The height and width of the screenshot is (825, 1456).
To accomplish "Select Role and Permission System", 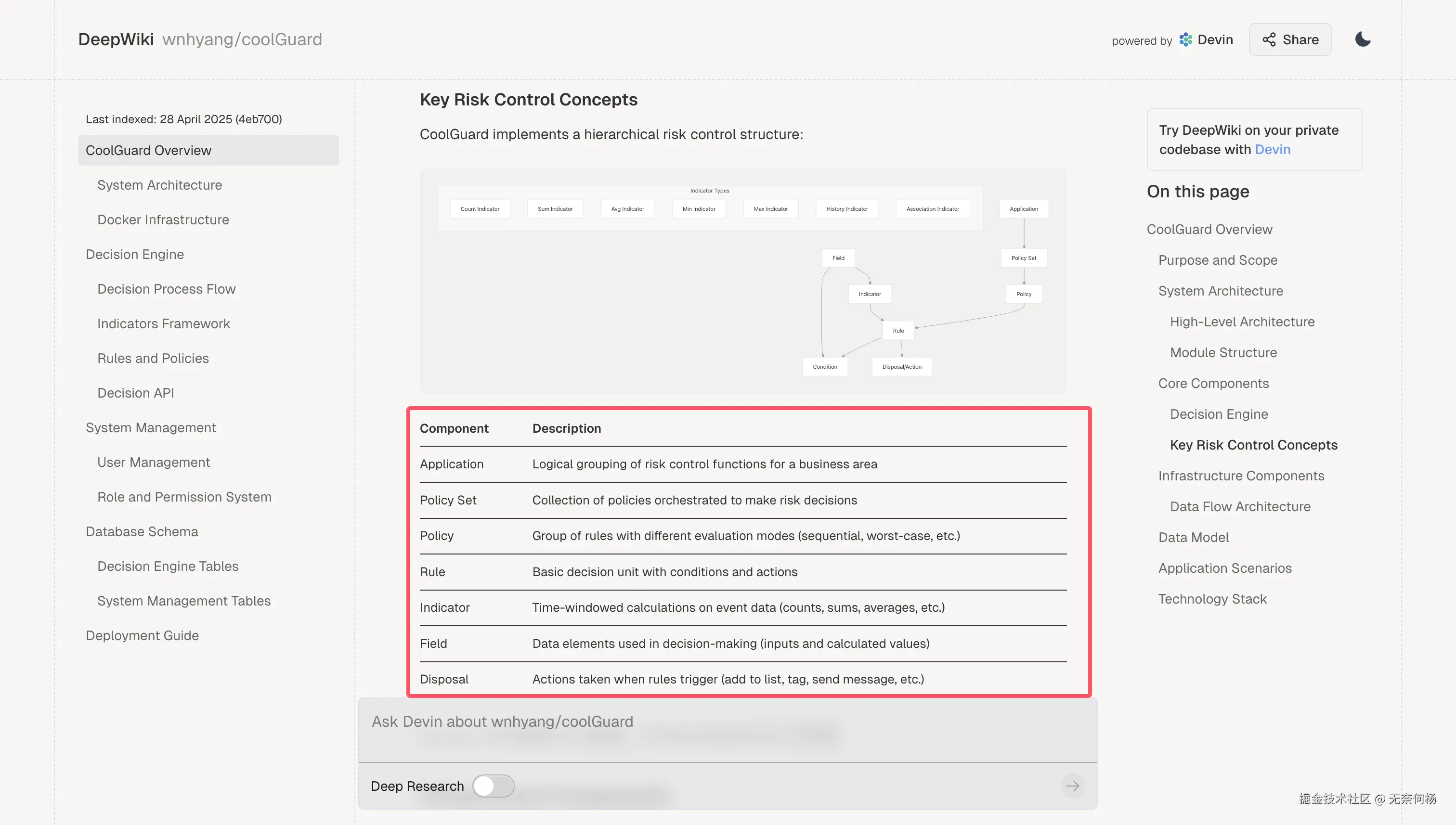I will (x=183, y=497).
